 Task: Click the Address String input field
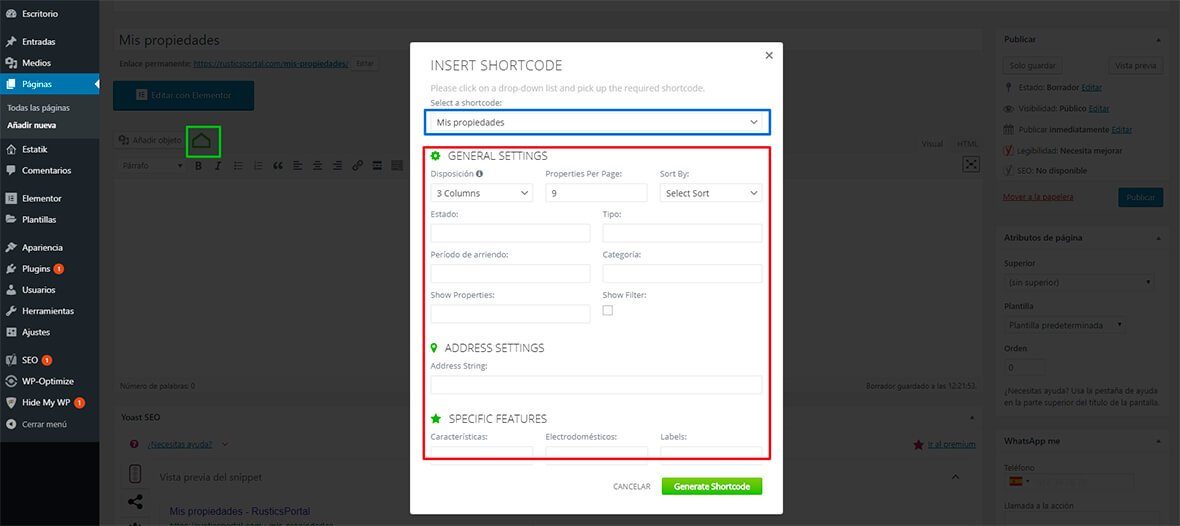[x=596, y=385]
